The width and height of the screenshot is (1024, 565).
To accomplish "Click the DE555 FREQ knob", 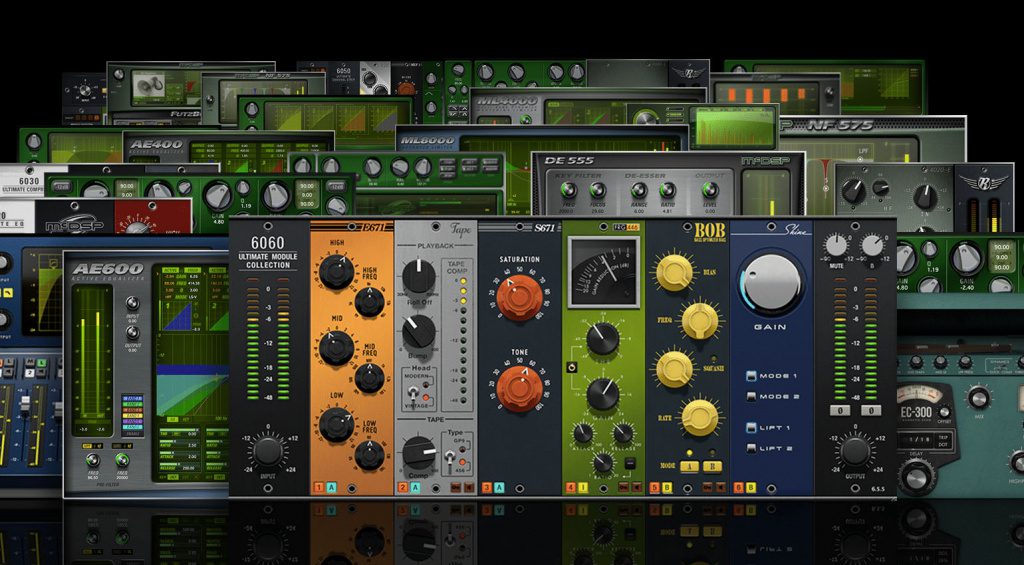I will pos(568,190).
